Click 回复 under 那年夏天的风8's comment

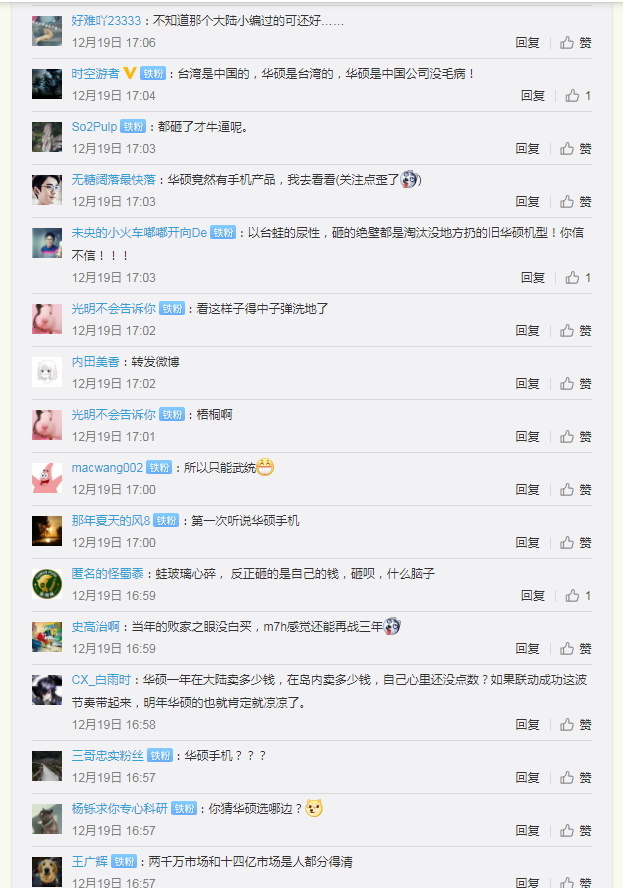(x=527, y=543)
